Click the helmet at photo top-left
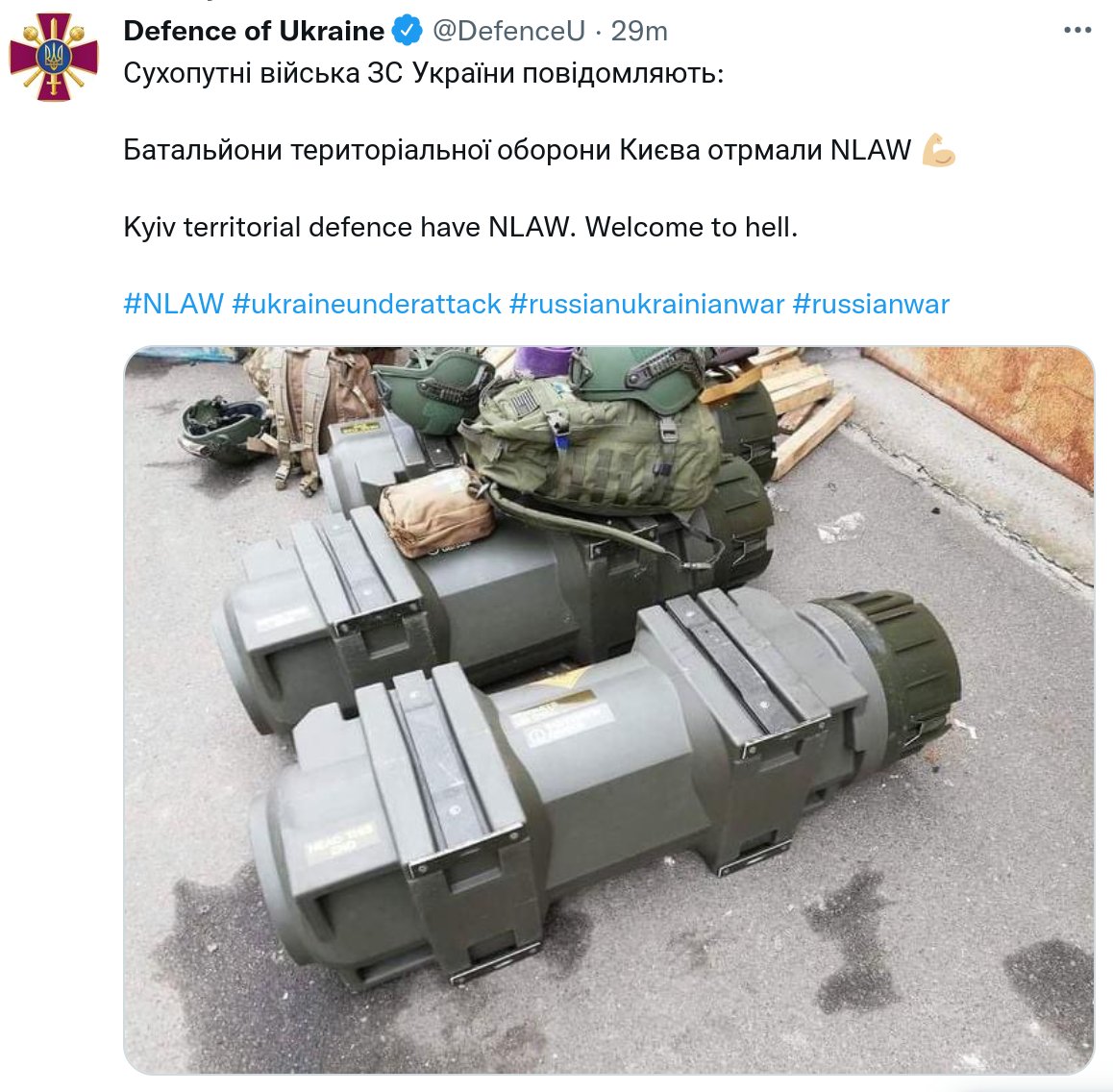1113x1092 pixels. 224,428
